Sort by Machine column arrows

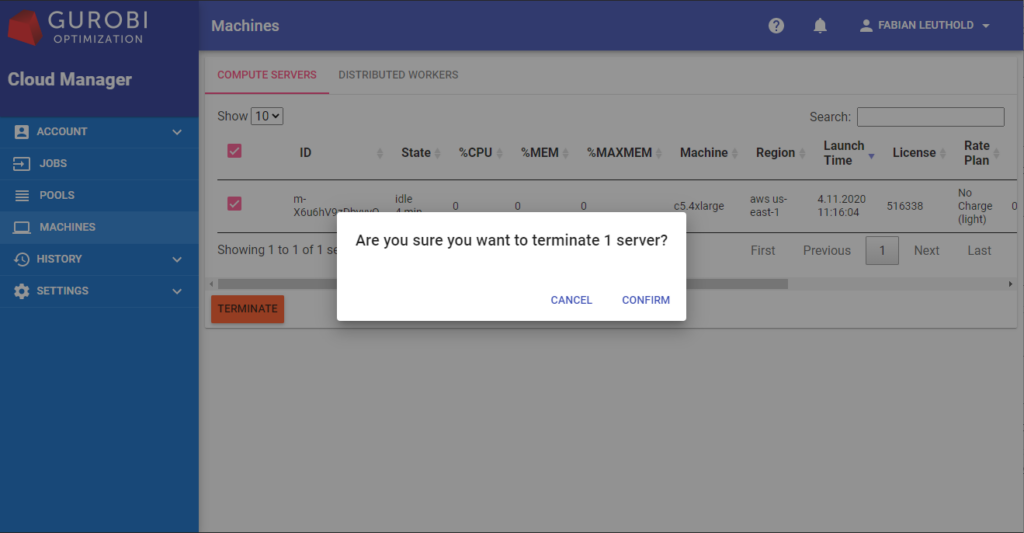[x=735, y=153]
